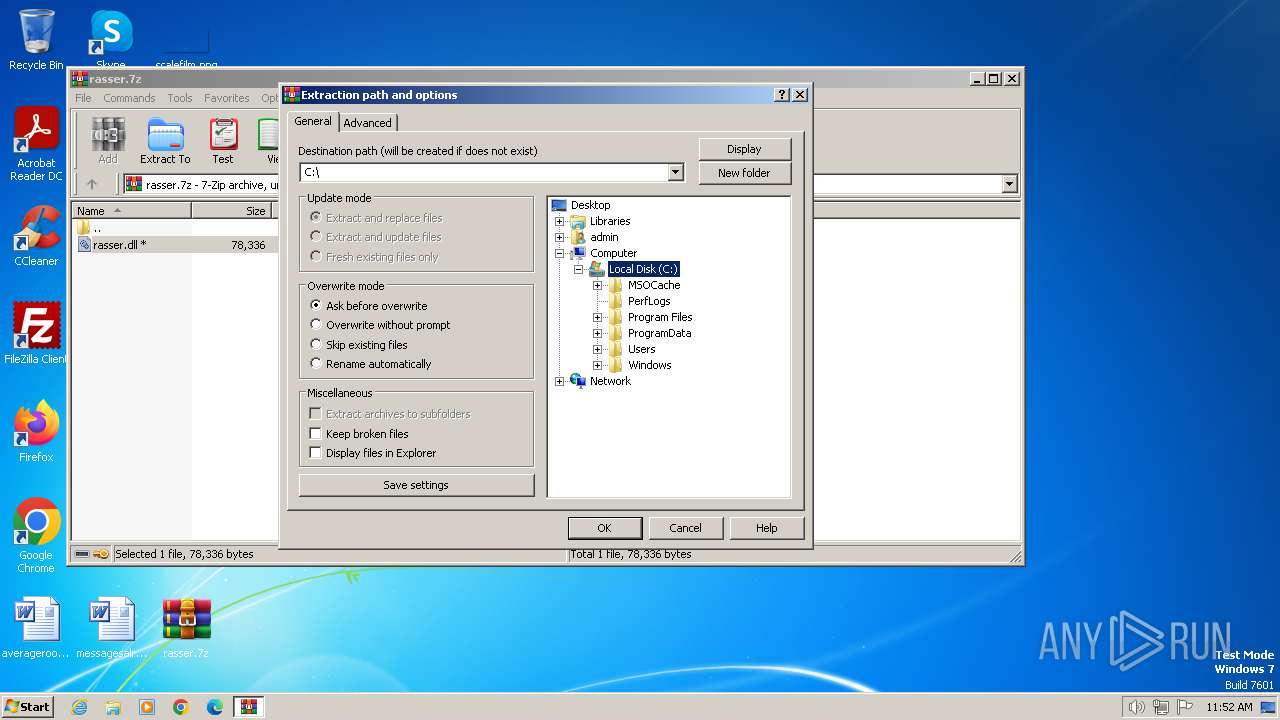Click the Add toolbar icon in WinRAR

click(107, 141)
